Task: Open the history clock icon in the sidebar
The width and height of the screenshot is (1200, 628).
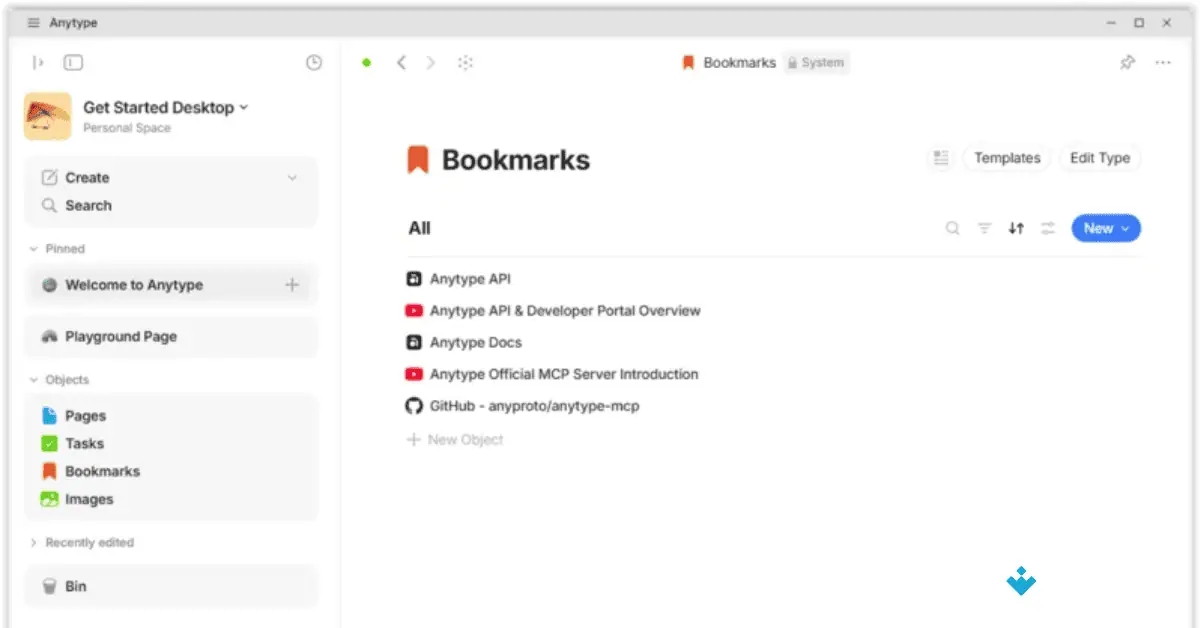Action: coord(314,63)
